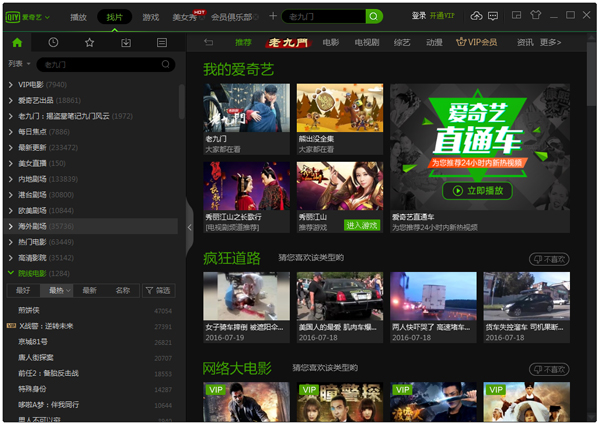Open play history clock icon
Image resolution: width=600 pixels, height=425 pixels.
[x=53, y=42]
